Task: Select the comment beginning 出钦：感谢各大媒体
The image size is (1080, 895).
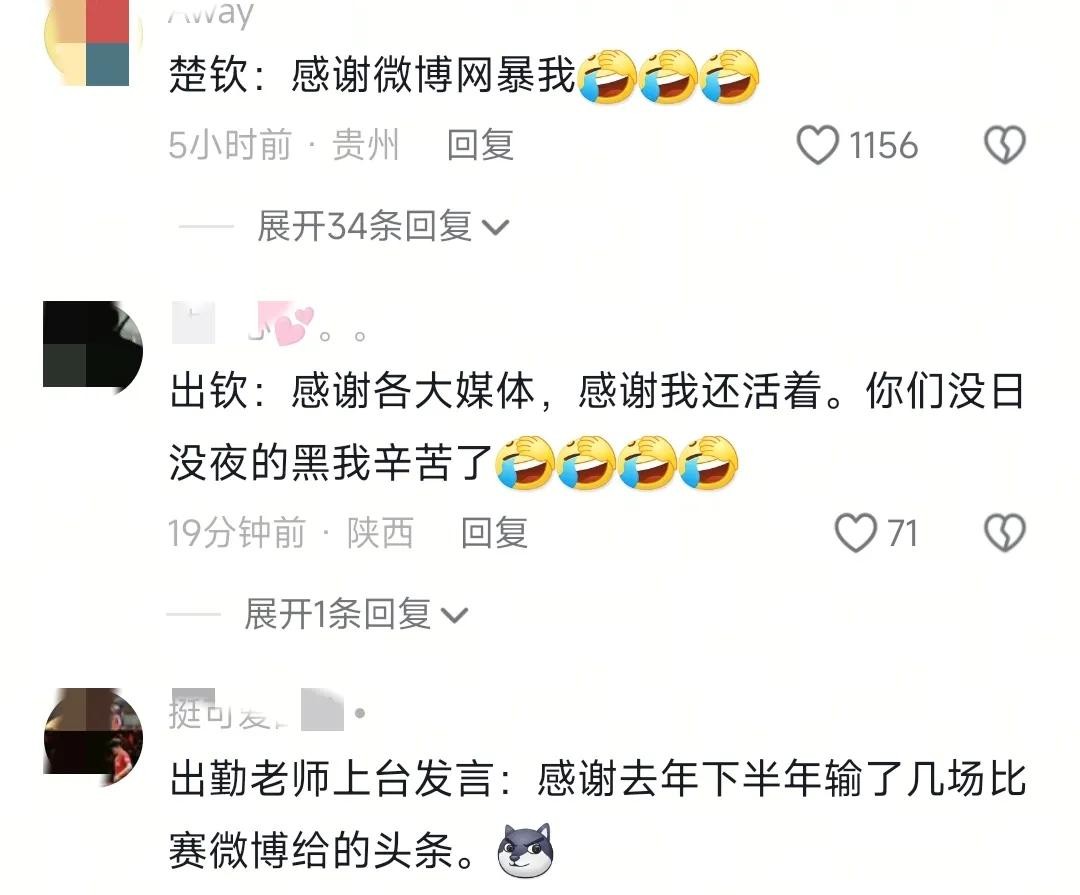Action: (596, 427)
